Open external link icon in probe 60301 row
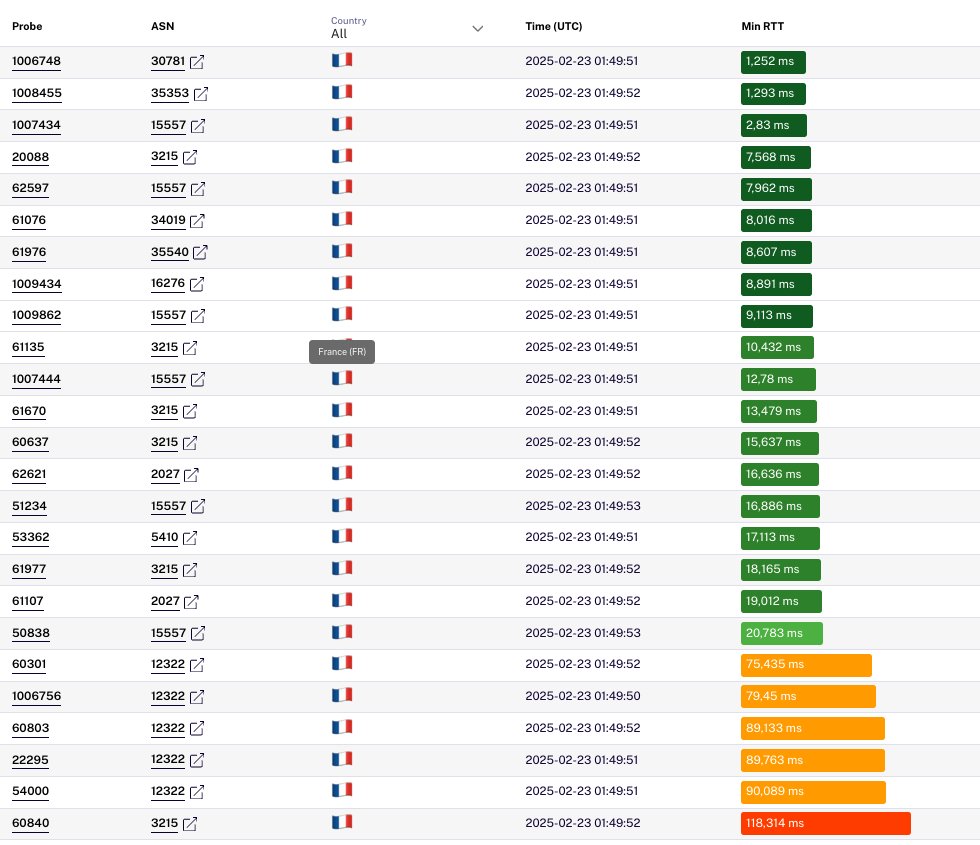This screenshot has width=980, height=845. point(197,664)
